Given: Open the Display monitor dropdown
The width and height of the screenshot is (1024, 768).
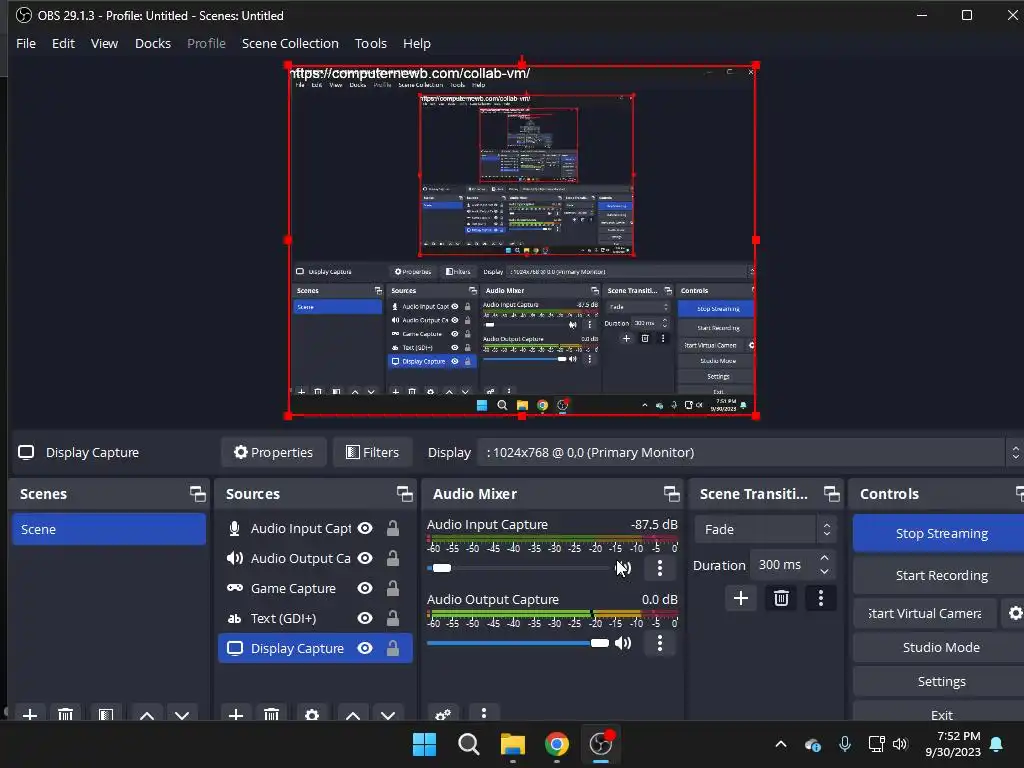Looking at the screenshot, I should pyautogui.click(x=750, y=453).
